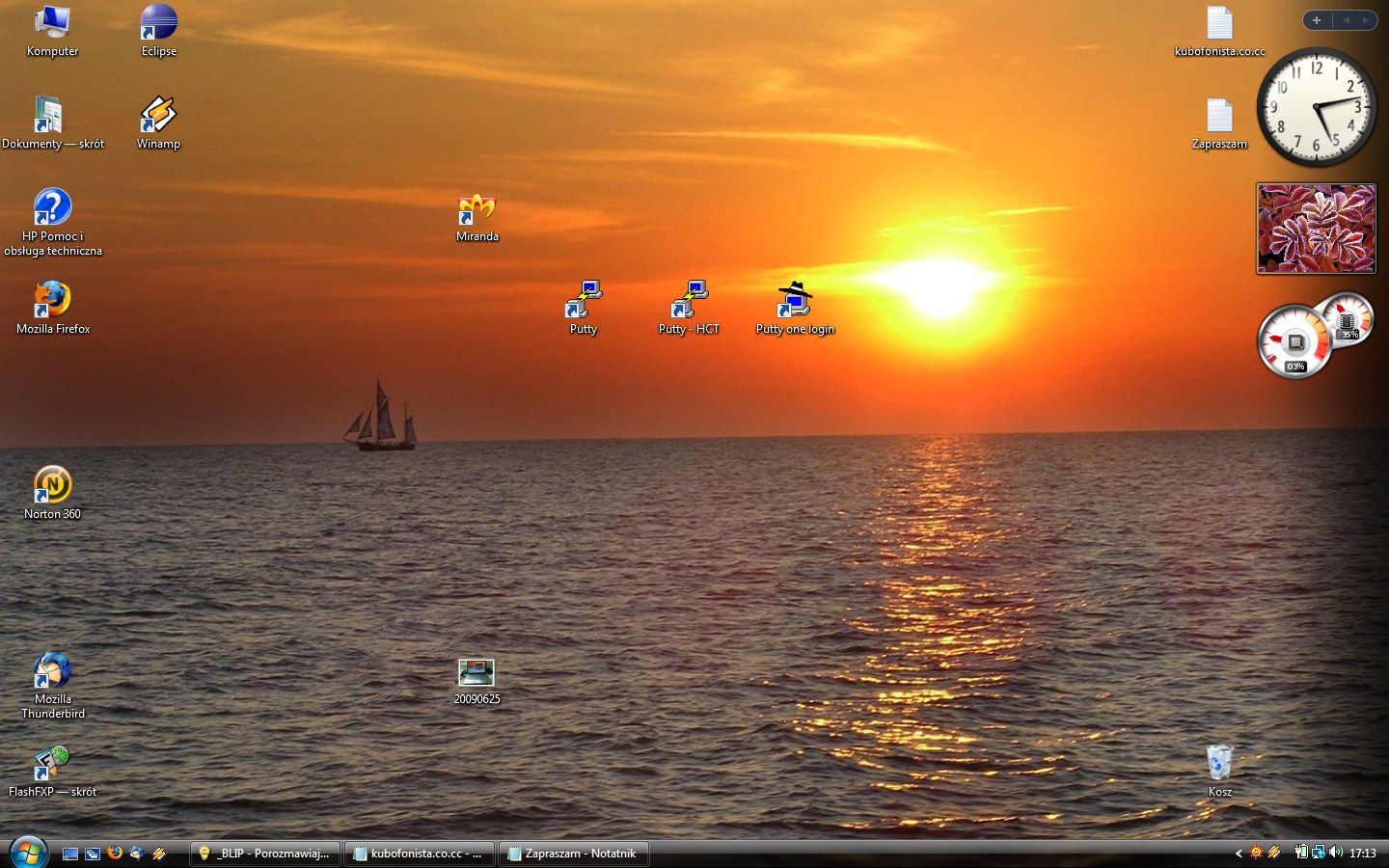Click the smiling sun tray icon

click(1256, 853)
